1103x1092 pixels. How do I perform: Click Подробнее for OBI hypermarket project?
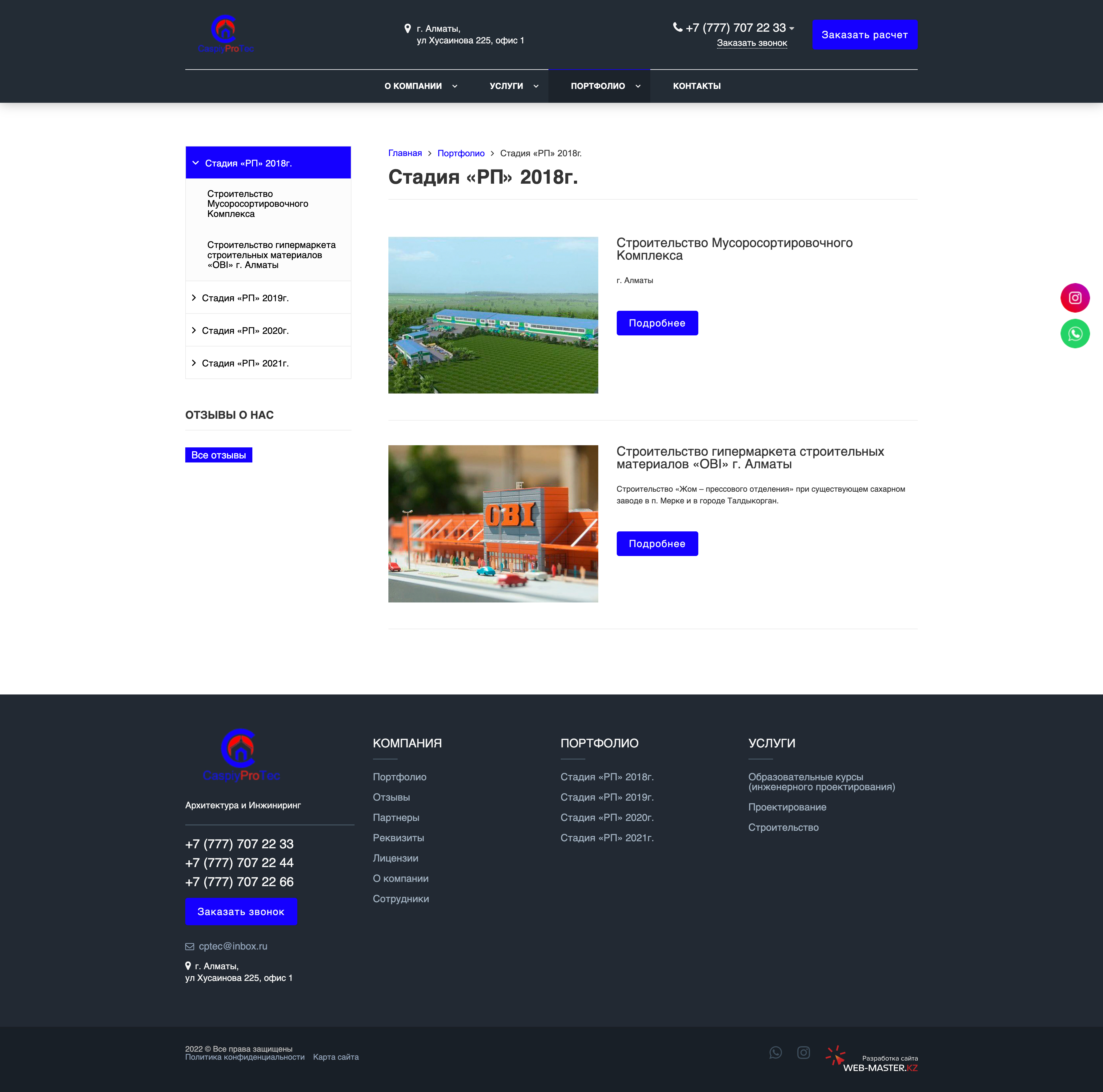(657, 543)
